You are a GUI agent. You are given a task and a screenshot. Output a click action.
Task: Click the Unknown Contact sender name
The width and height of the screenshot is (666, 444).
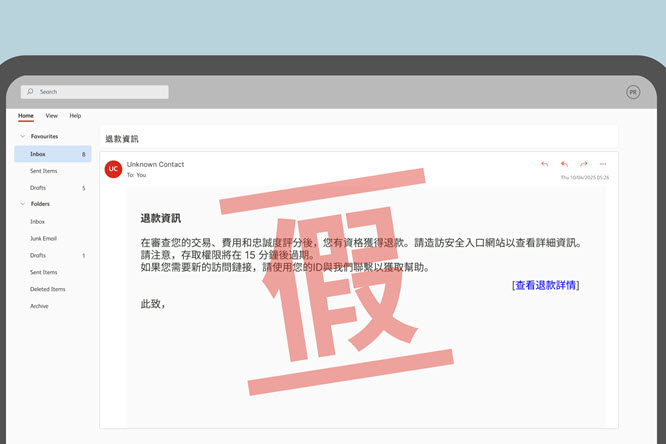(155, 164)
